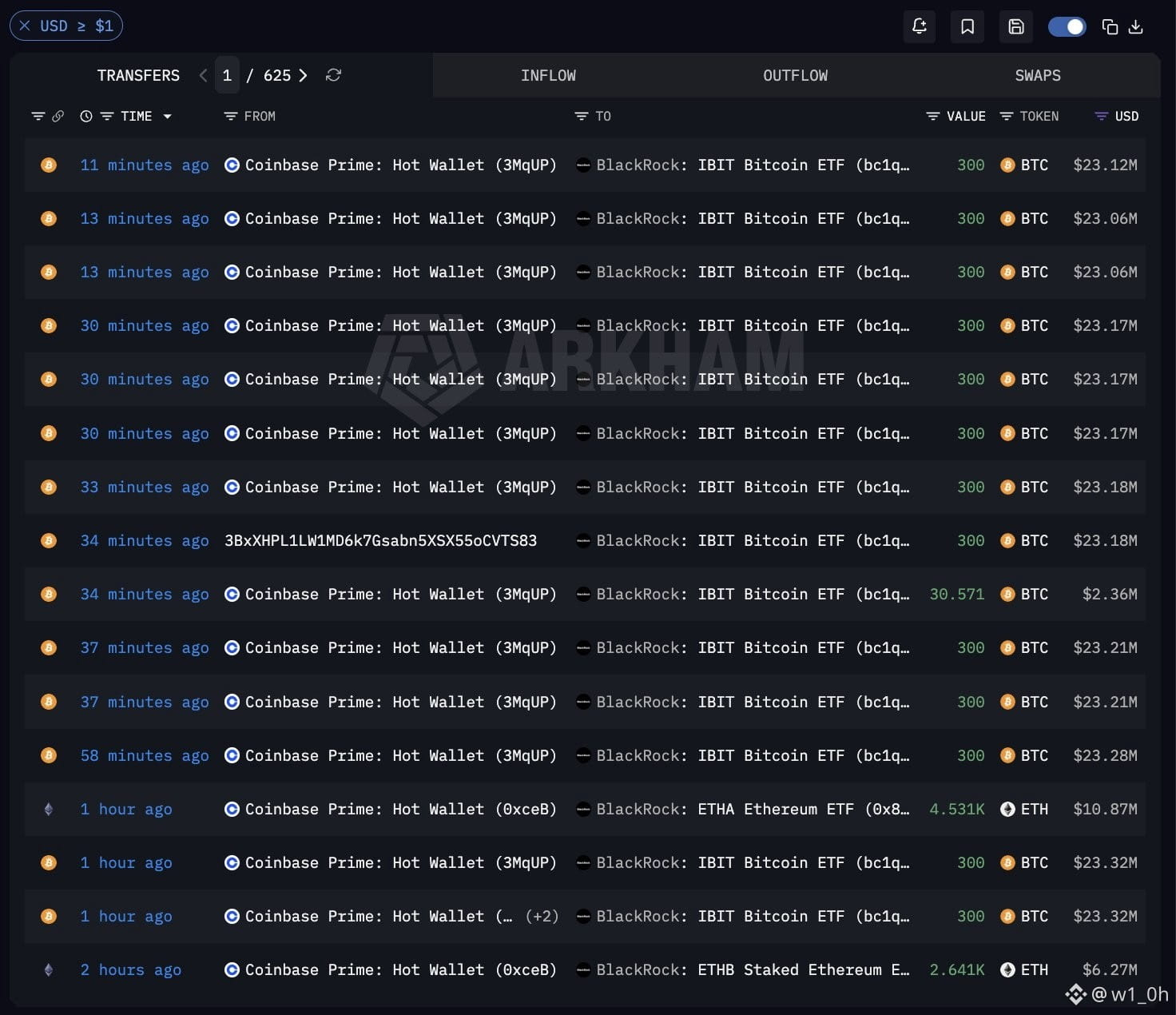
Task: Click the Coinbase logo in the 11 minutes ago row
Action: pos(232,165)
